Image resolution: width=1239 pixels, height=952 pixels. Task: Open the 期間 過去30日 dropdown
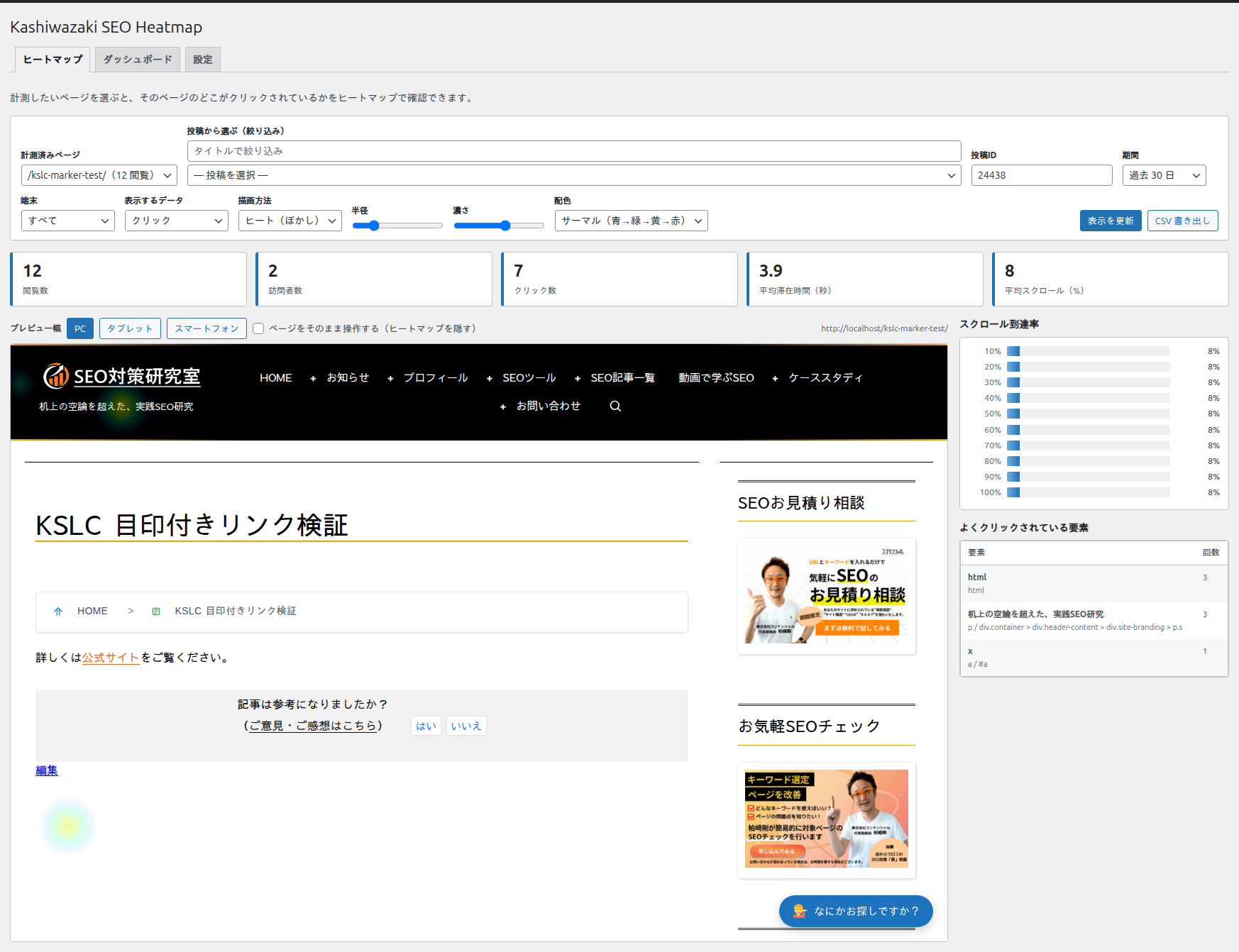(x=1164, y=175)
